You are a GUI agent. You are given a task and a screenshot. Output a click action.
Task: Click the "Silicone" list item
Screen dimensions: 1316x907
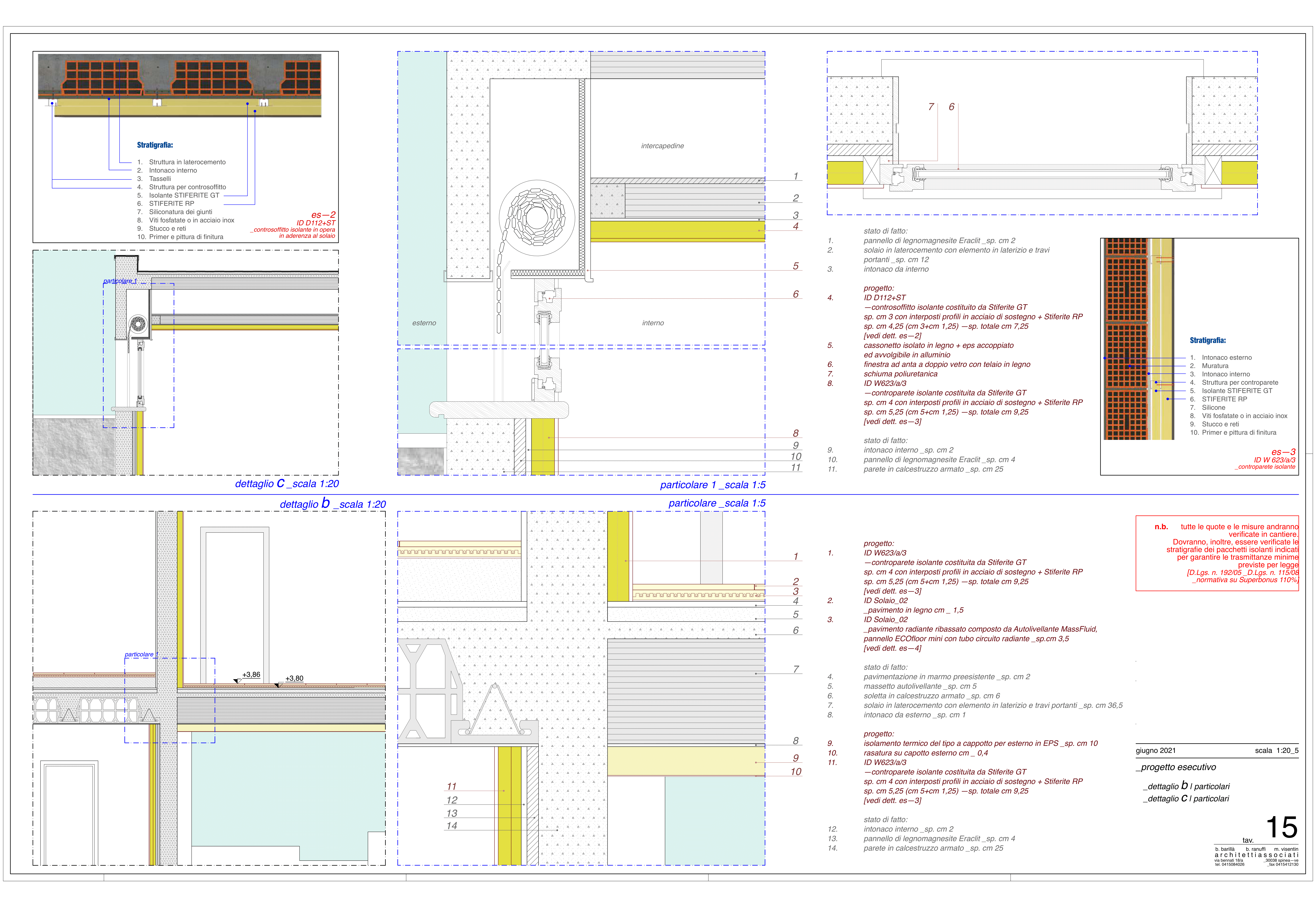(1213, 408)
